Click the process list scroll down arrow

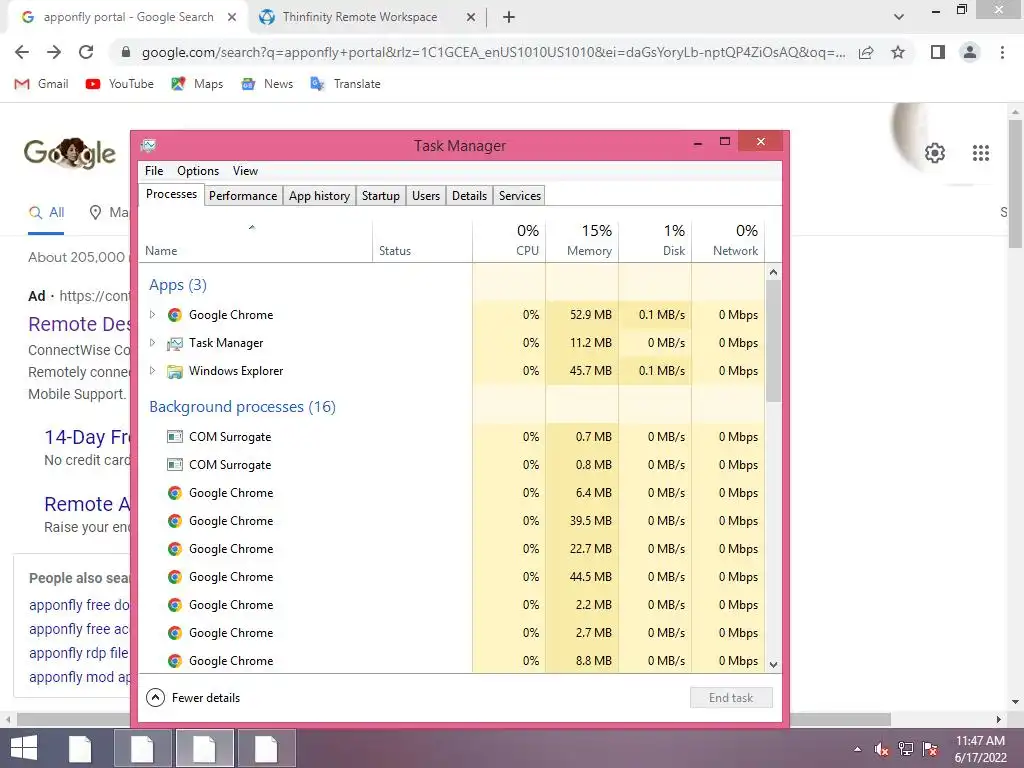773,665
